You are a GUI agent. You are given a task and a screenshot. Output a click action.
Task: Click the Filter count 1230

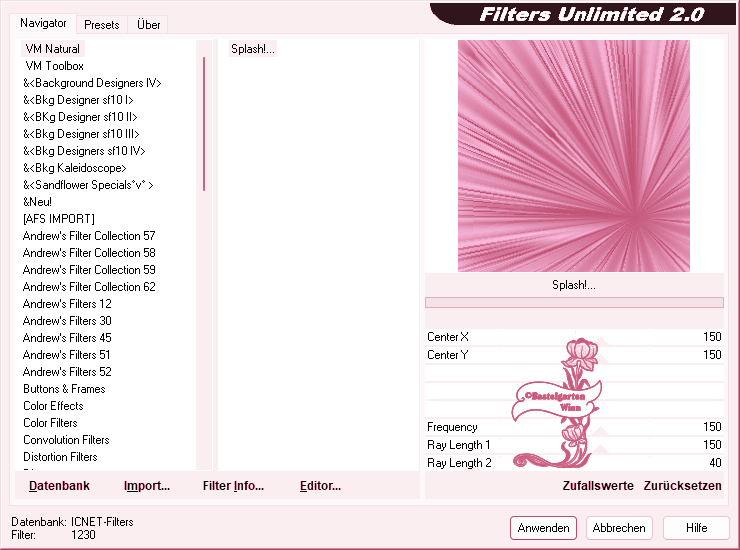(83, 535)
